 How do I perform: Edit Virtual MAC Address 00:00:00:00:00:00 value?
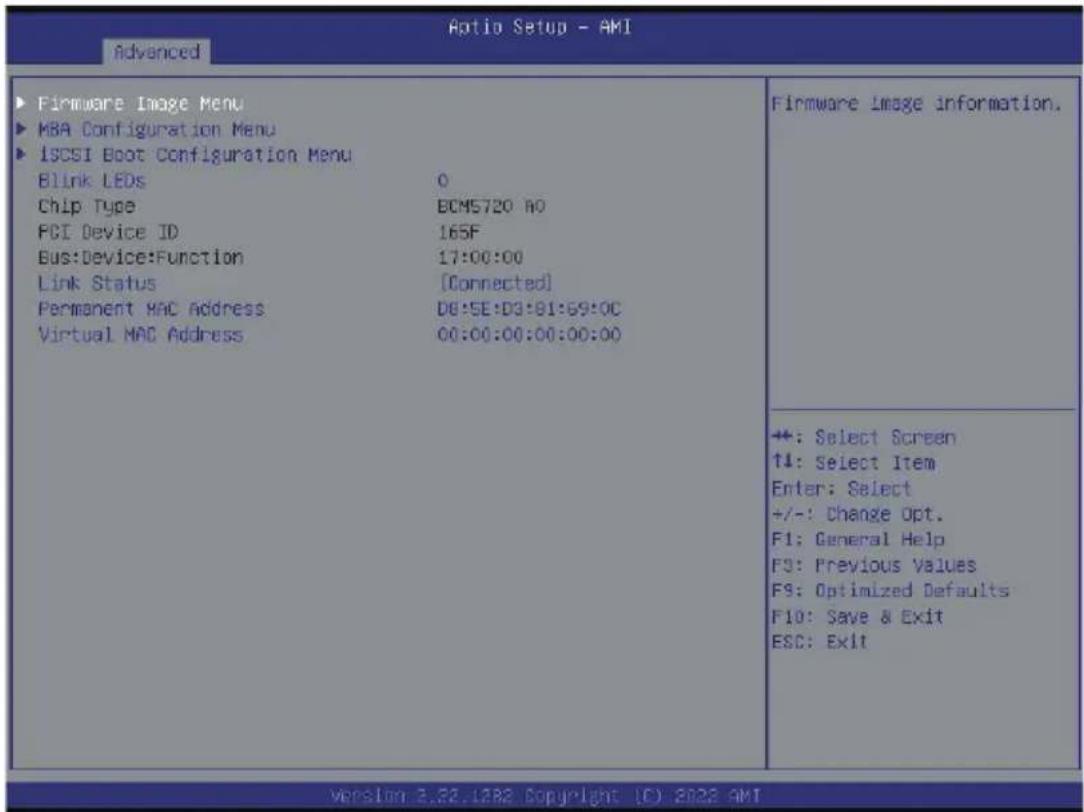pos(529,334)
